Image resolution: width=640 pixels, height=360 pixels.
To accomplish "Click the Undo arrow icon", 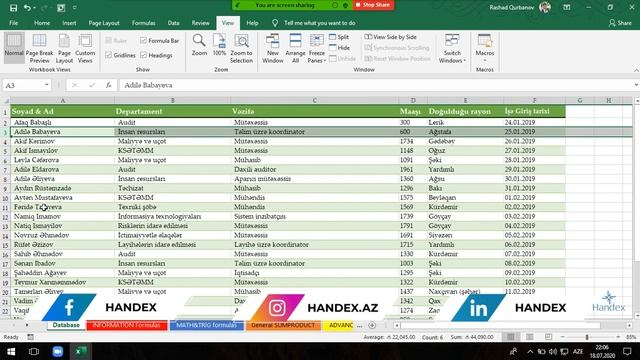I will pos(27,8).
